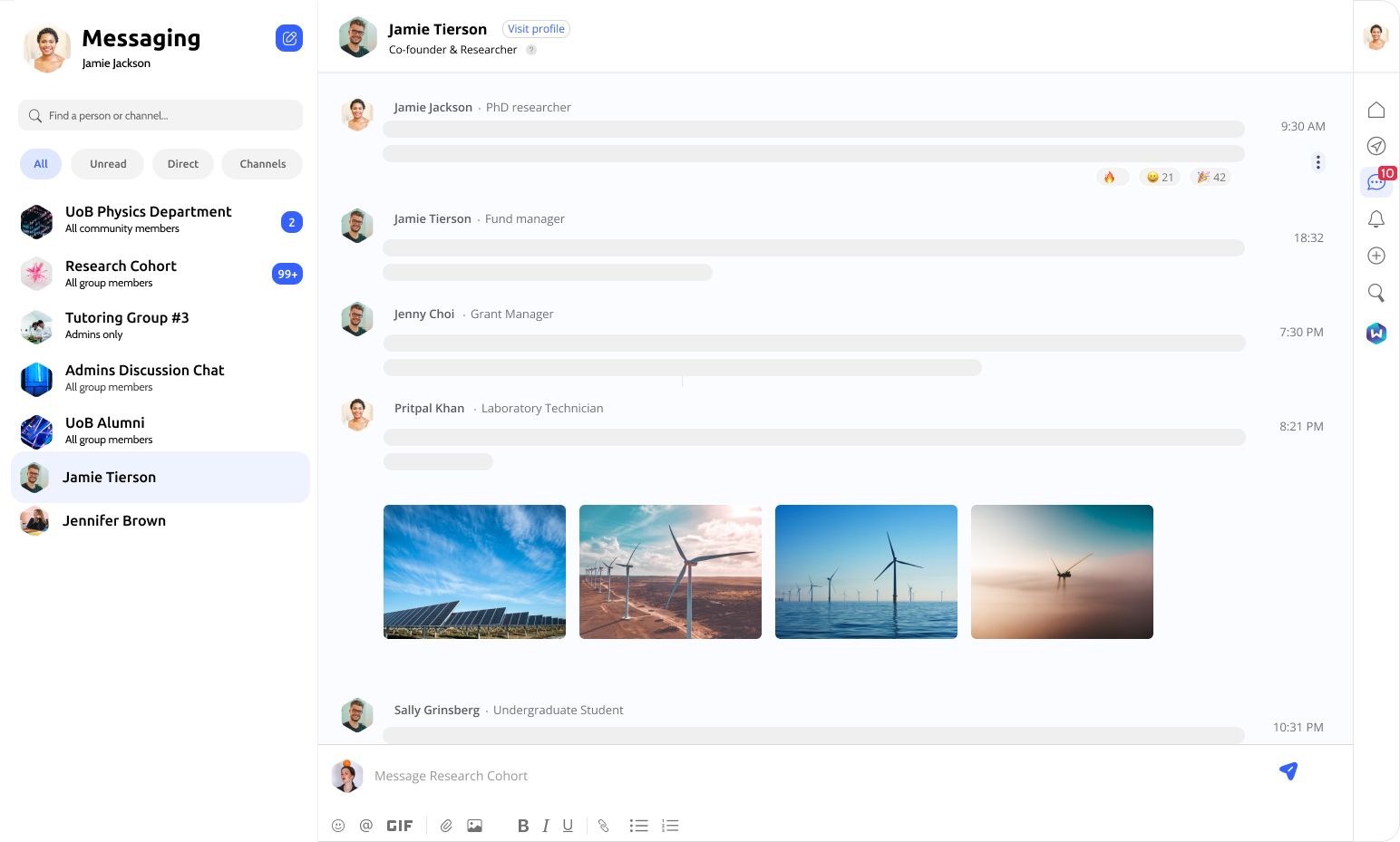Open the UoB Alumni channel
Screen dimensions: 1400x842
(x=160, y=431)
